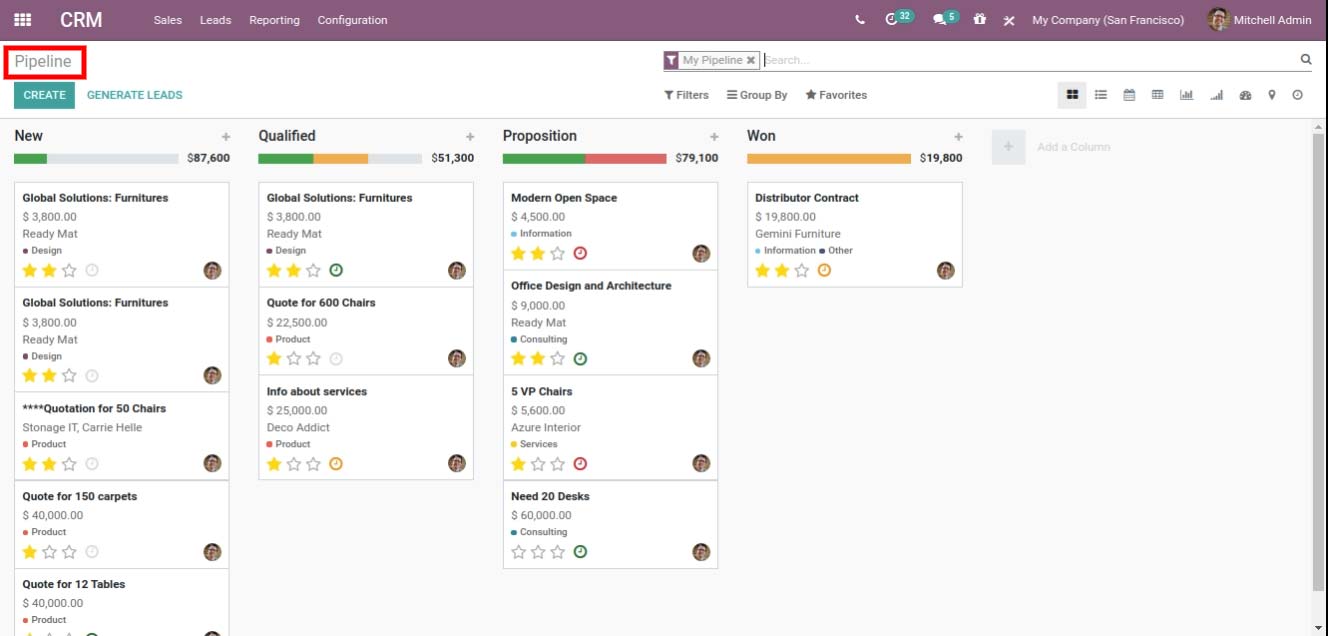Open the Configuration menu
Image resolution: width=1328 pixels, height=636 pixels.
352,20
